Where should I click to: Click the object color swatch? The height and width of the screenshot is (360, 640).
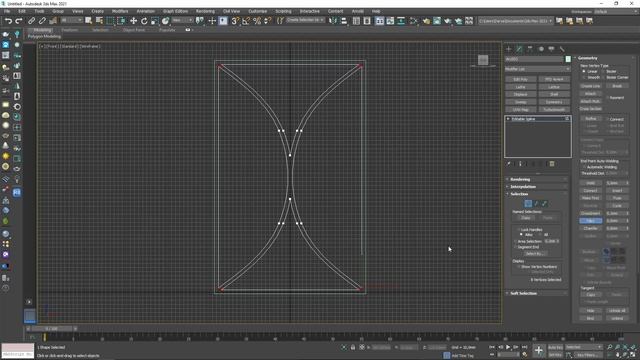(568, 59)
